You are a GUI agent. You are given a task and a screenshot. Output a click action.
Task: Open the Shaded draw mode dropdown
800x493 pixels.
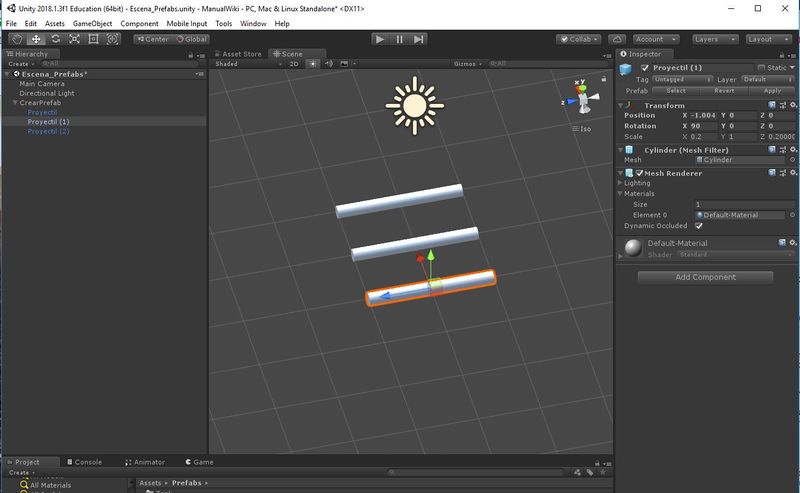coord(248,64)
